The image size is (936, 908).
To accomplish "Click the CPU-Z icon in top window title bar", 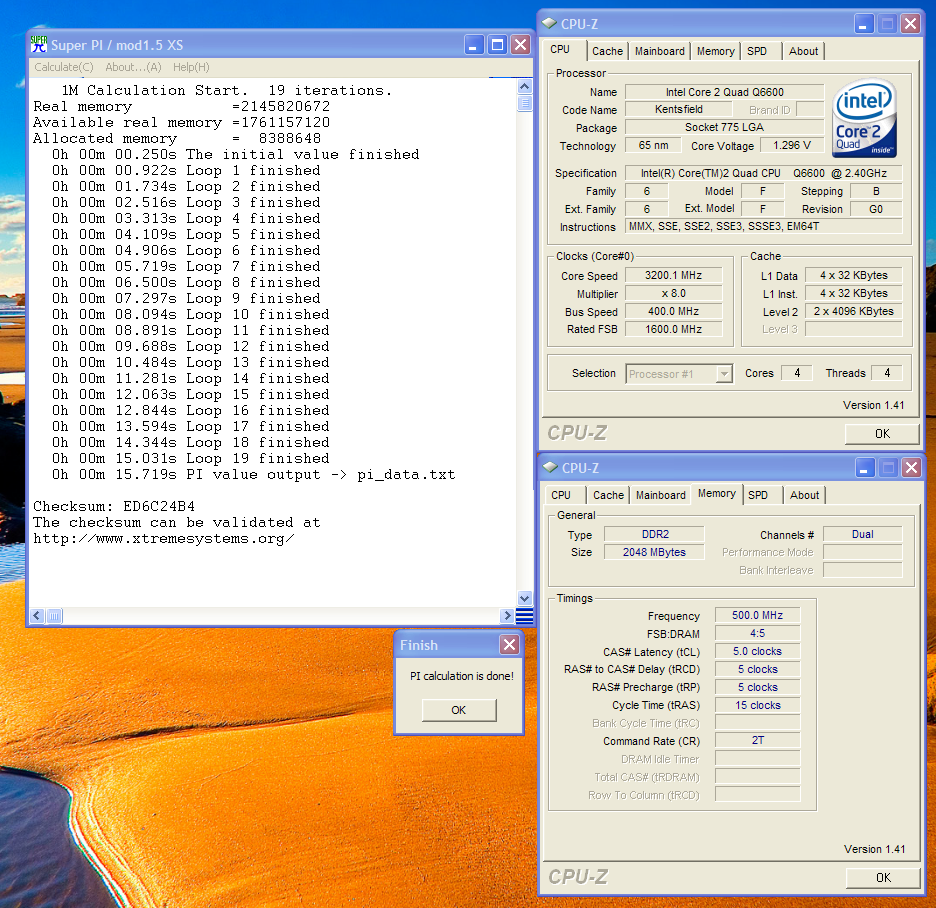I will coord(550,23).
